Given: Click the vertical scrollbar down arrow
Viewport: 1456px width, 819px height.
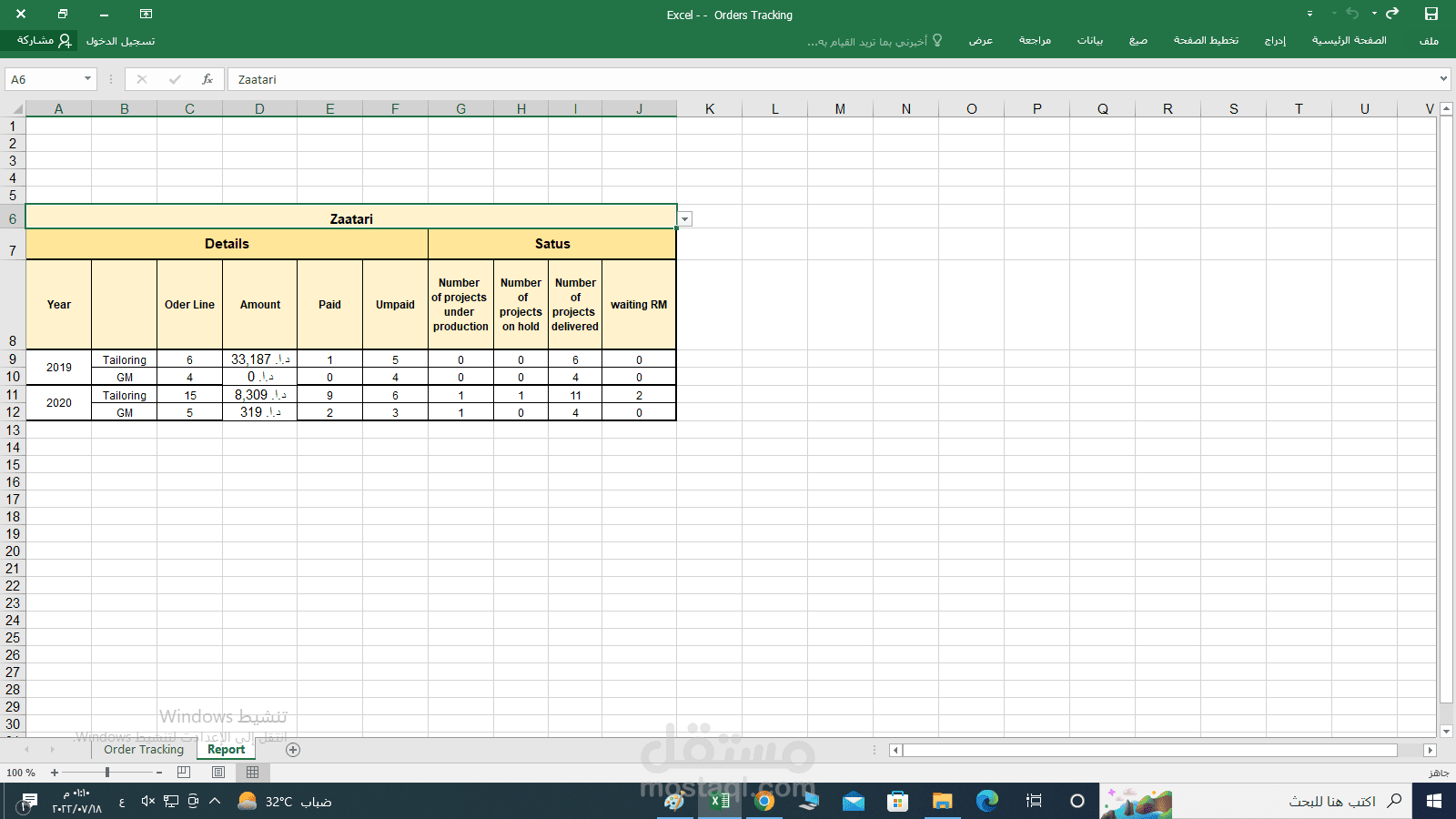Looking at the screenshot, I should click(x=1446, y=731).
